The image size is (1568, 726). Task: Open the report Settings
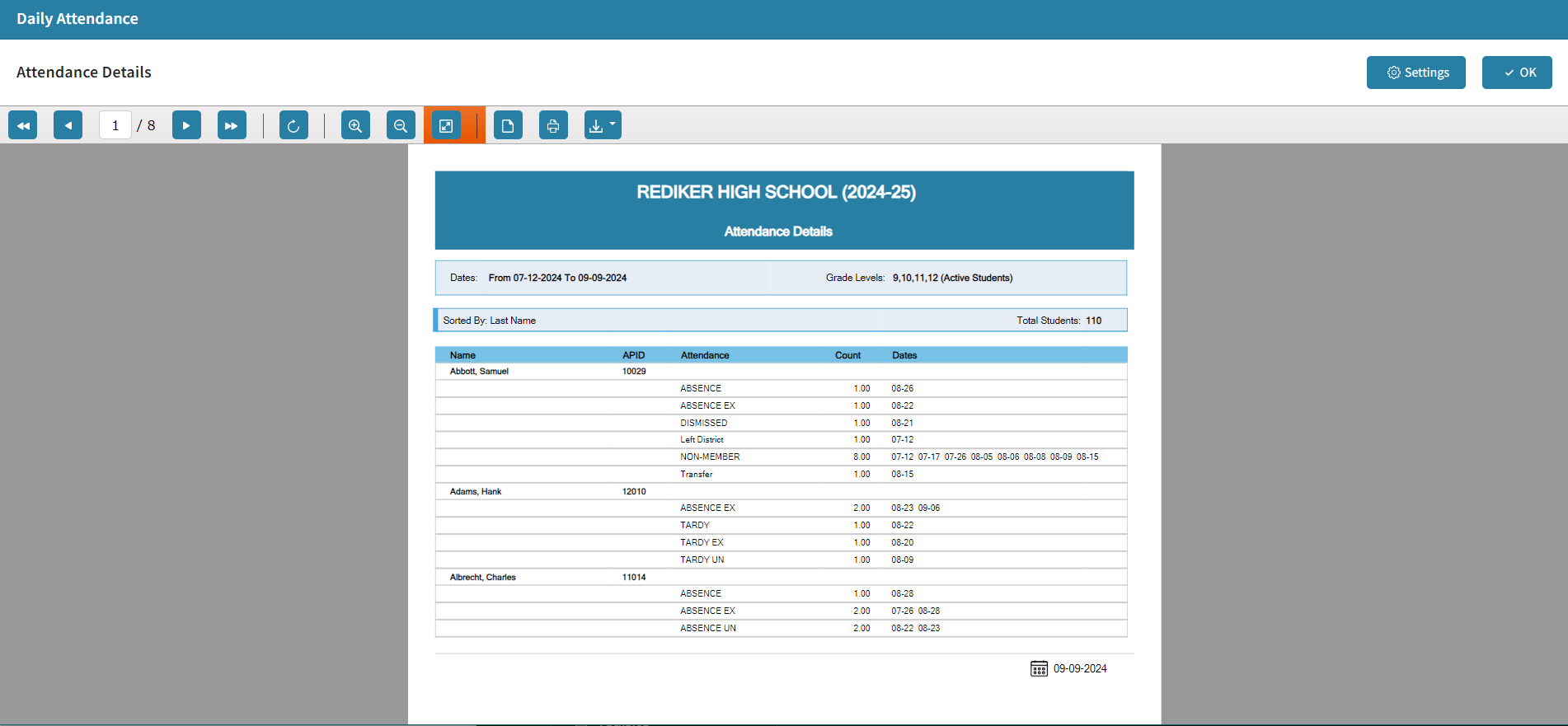pos(1415,73)
